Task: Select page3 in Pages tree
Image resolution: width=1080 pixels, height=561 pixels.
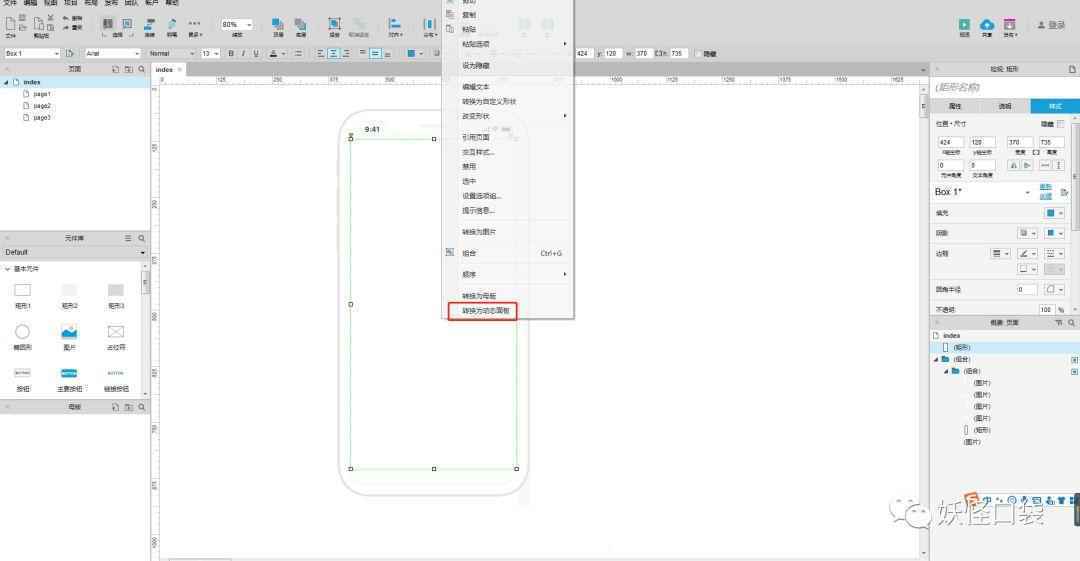Action: pyautogui.click(x=42, y=117)
